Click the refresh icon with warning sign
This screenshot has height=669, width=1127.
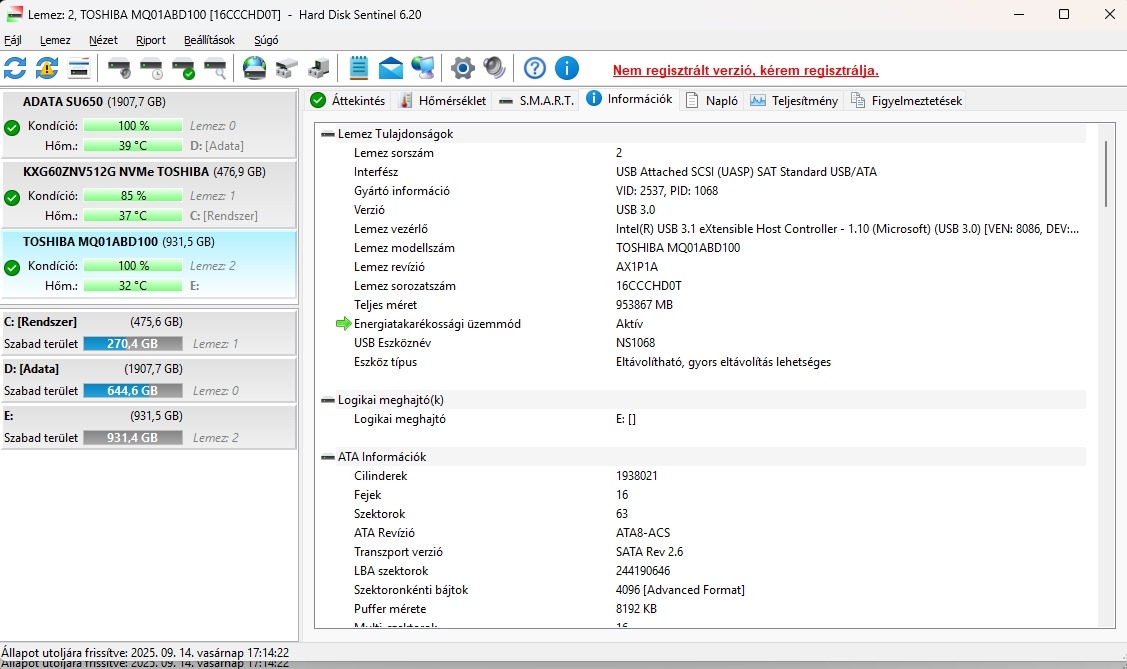[x=47, y=68]
